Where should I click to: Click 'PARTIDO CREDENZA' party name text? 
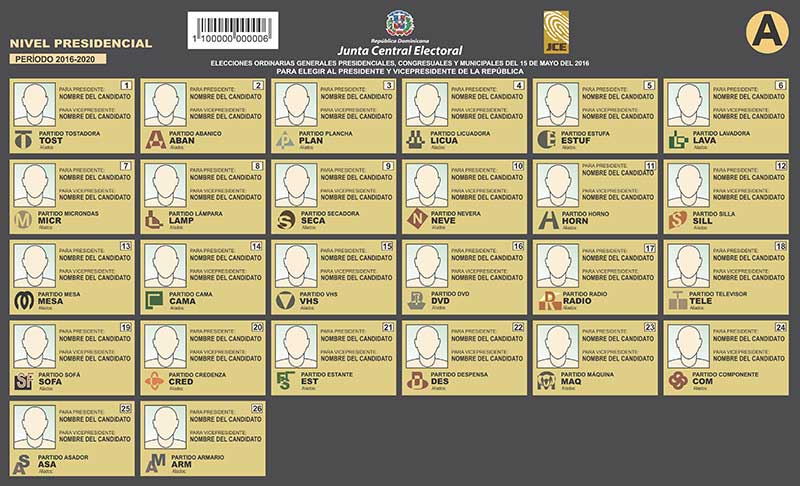tap(197, 375)
